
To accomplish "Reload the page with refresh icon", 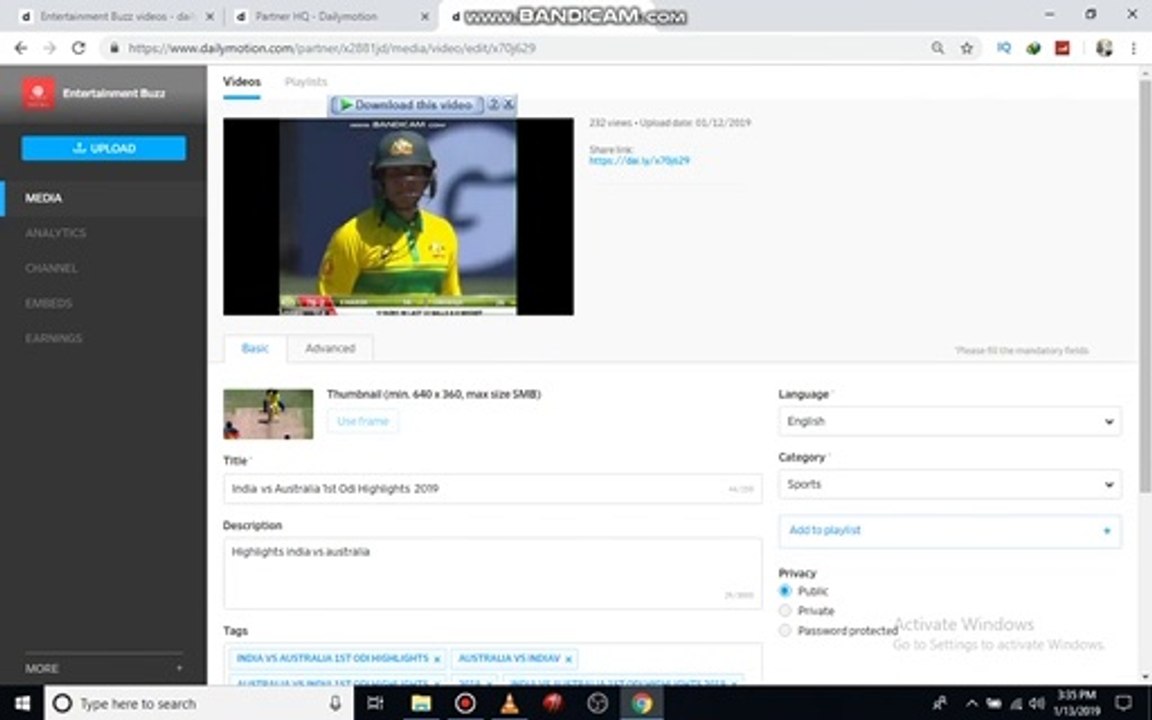I will coord(79,48).
